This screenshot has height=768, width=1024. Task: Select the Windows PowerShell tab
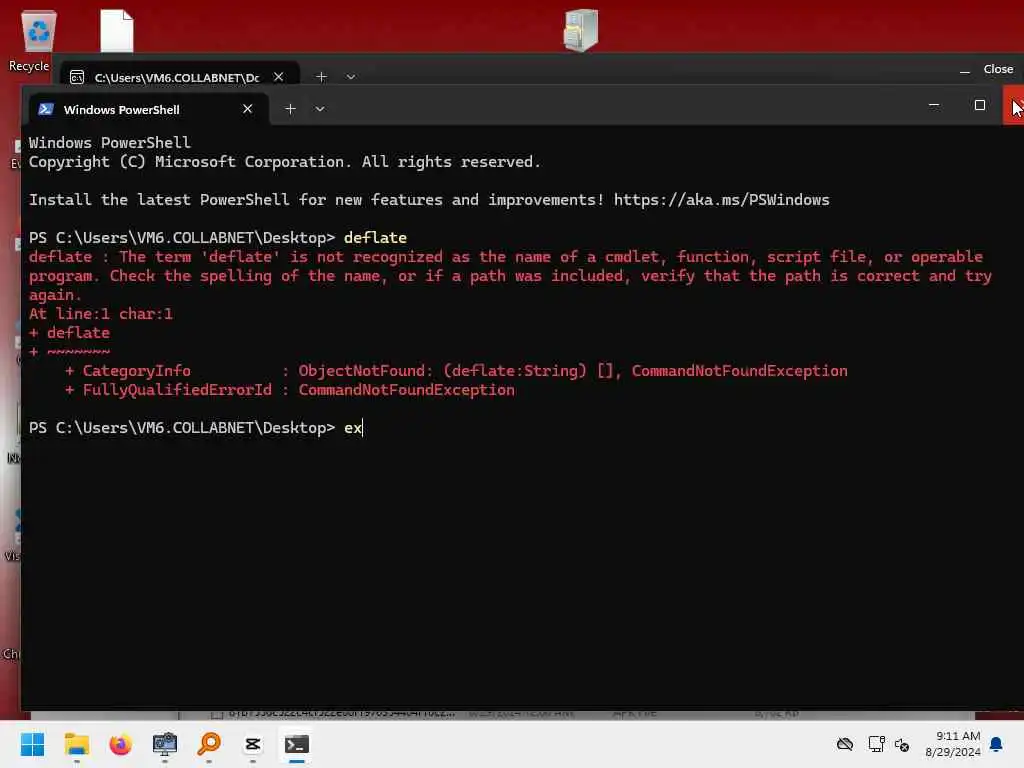coord(148,109)
